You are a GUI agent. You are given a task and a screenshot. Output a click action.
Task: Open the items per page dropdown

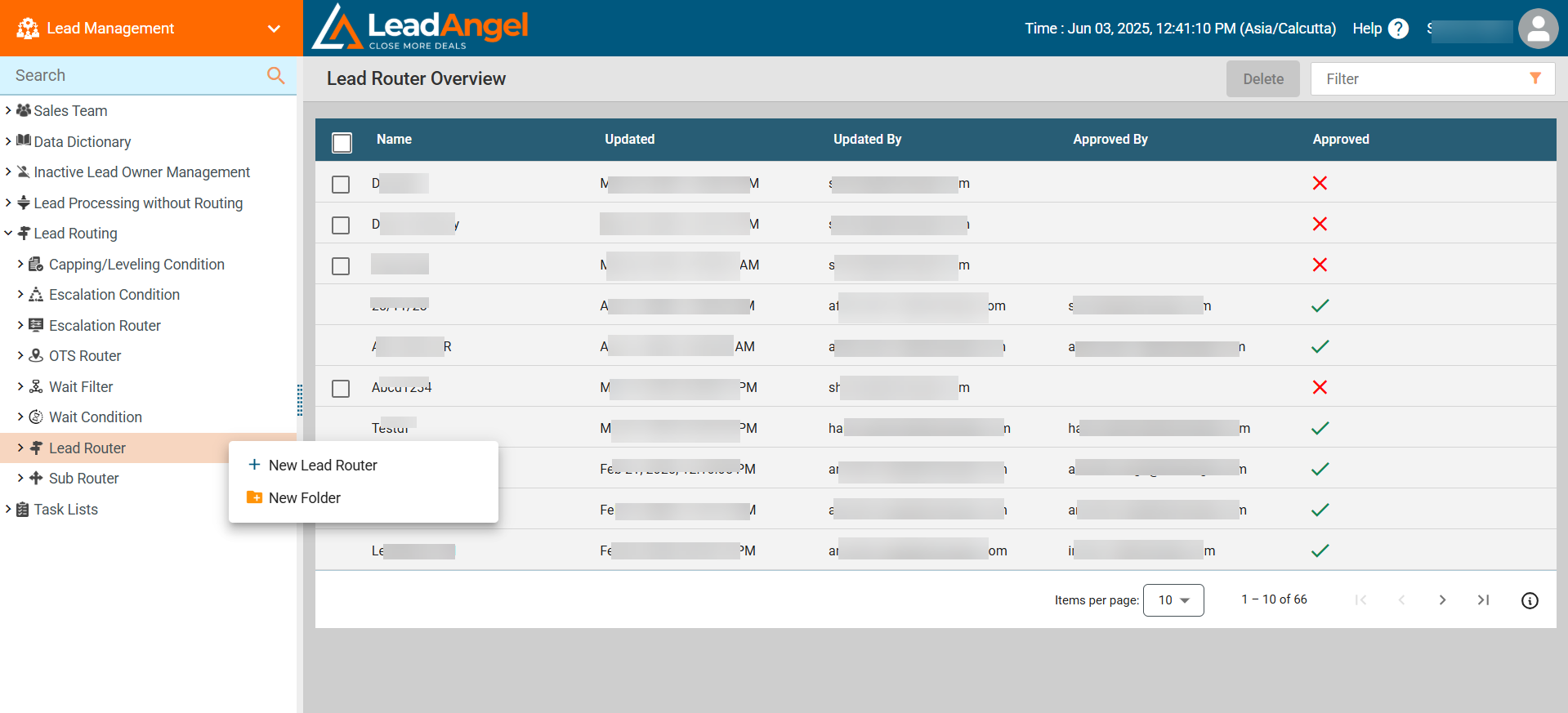coord(1173,600)
